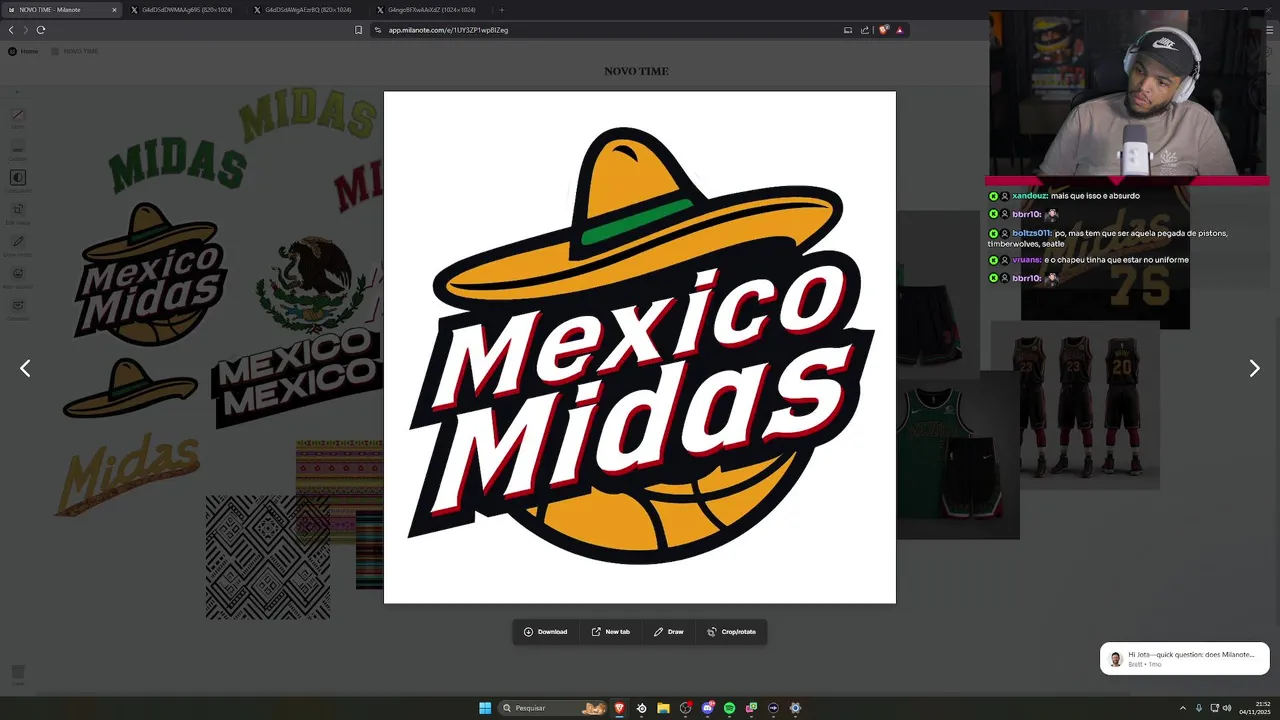Open the Windows Start menu
1280x720 pixels.
tap(485, 708)
